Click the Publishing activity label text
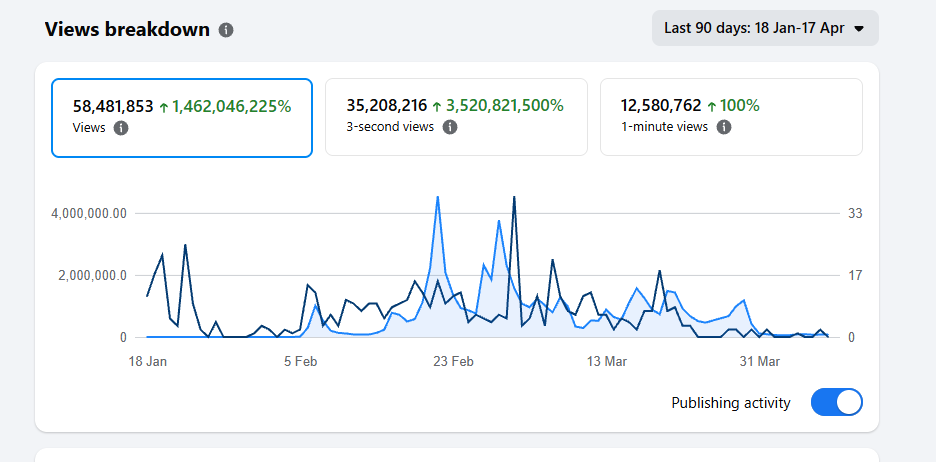Viewport: 936px width, 462px height. (x=730, y=403)
